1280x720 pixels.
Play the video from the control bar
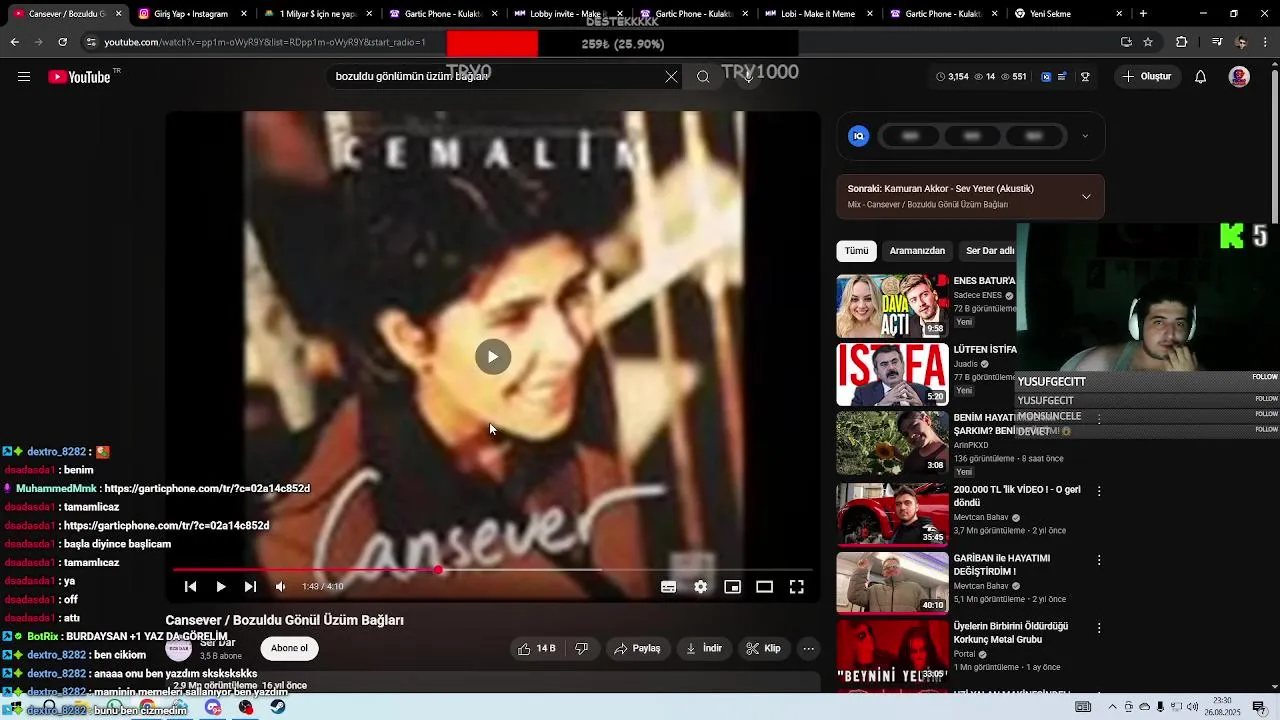tap(220, 587)
